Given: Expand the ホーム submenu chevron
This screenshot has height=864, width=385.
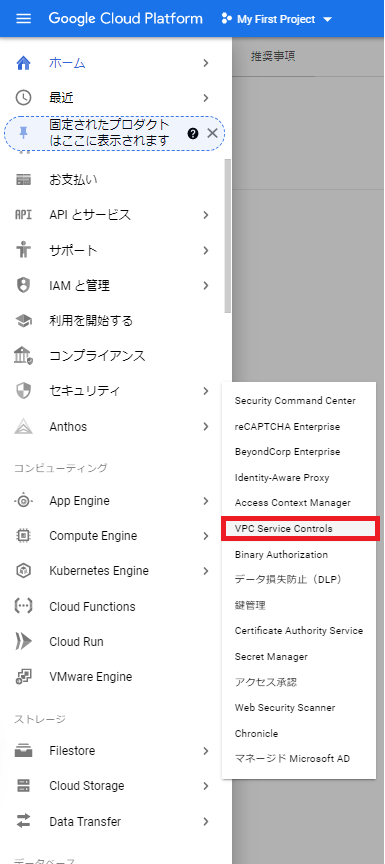Looking at the screenshot, I should pyautogui.click(x=206, y=63).
